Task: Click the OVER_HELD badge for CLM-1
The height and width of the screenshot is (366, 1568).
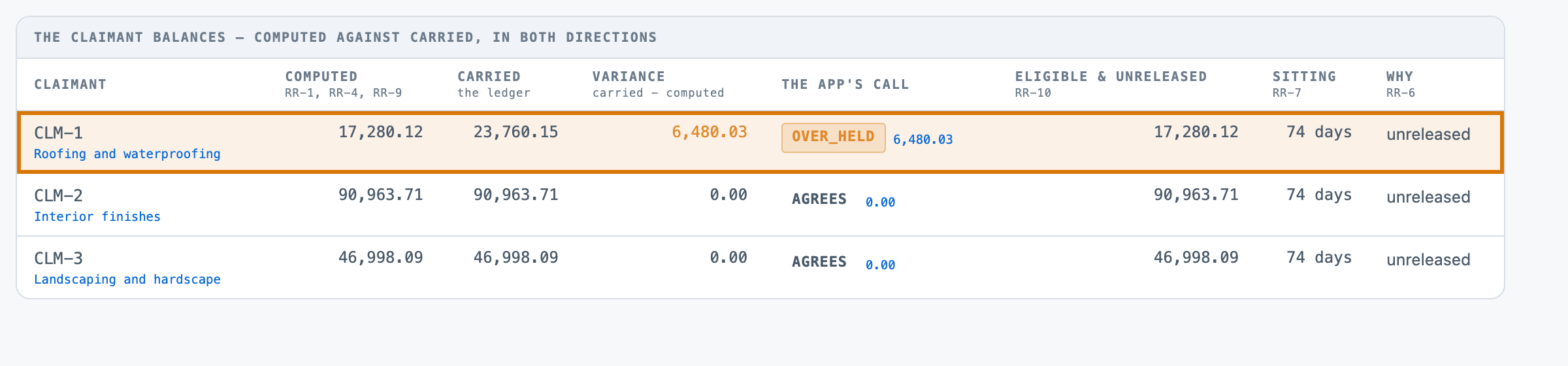Action: (x=833, y=137)
